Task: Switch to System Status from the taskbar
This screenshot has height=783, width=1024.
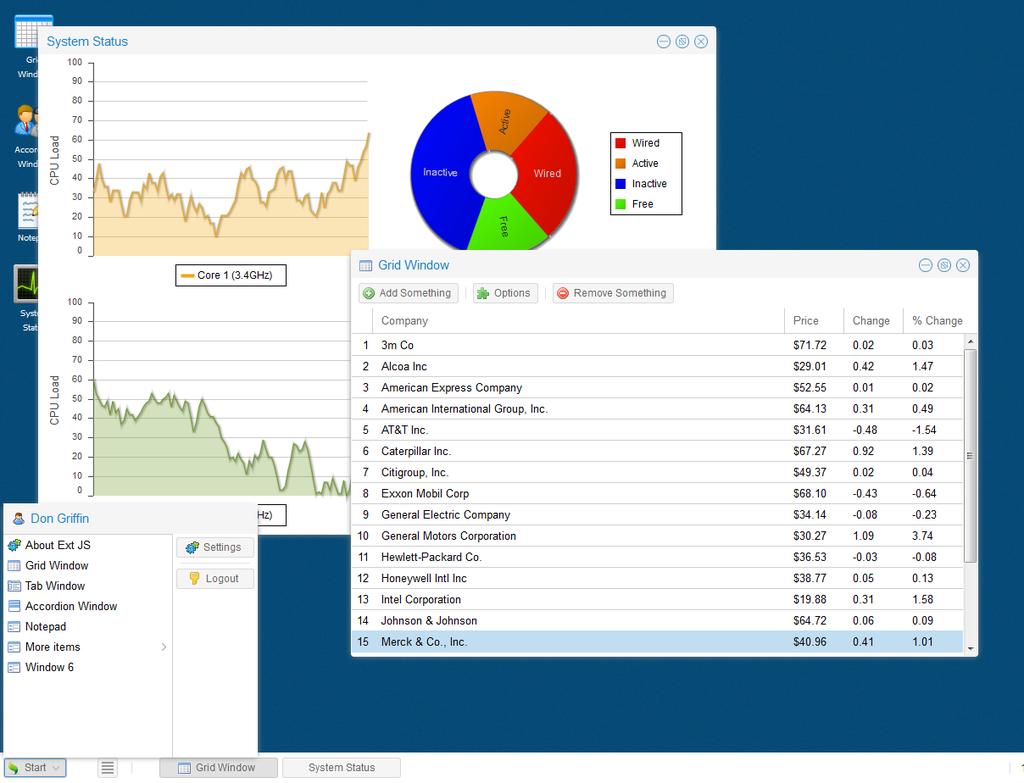Action: click(342, 767)
